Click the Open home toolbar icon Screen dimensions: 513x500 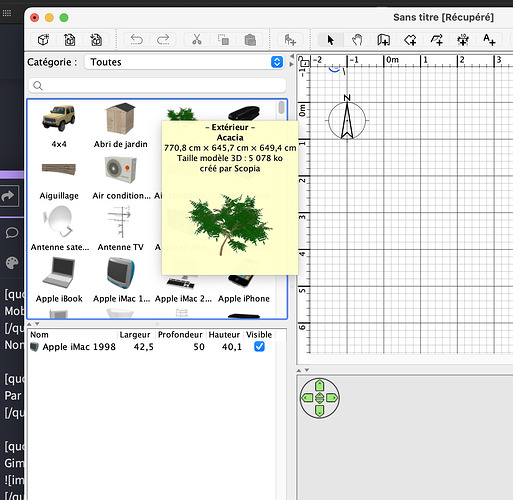click(x=70, y=40)
